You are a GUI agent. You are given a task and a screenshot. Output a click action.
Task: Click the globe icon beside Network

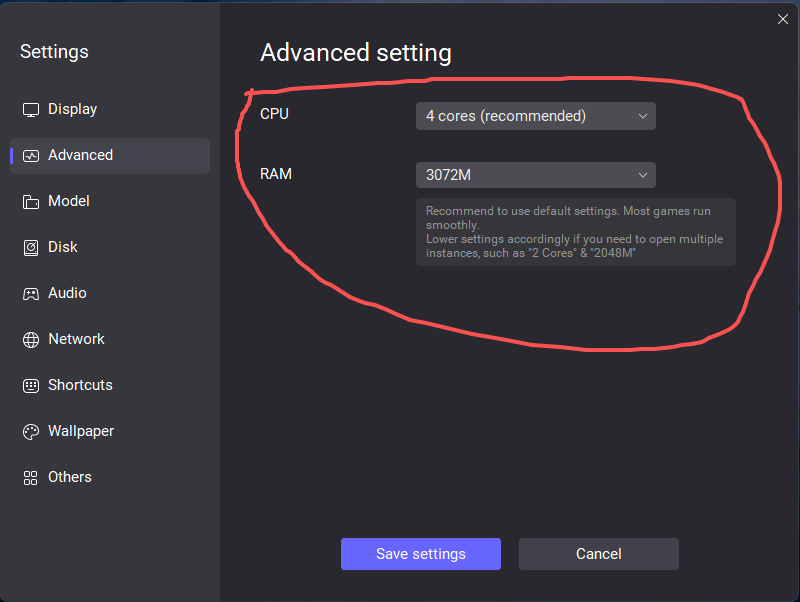pyautogui.click(x=30, y=340)
